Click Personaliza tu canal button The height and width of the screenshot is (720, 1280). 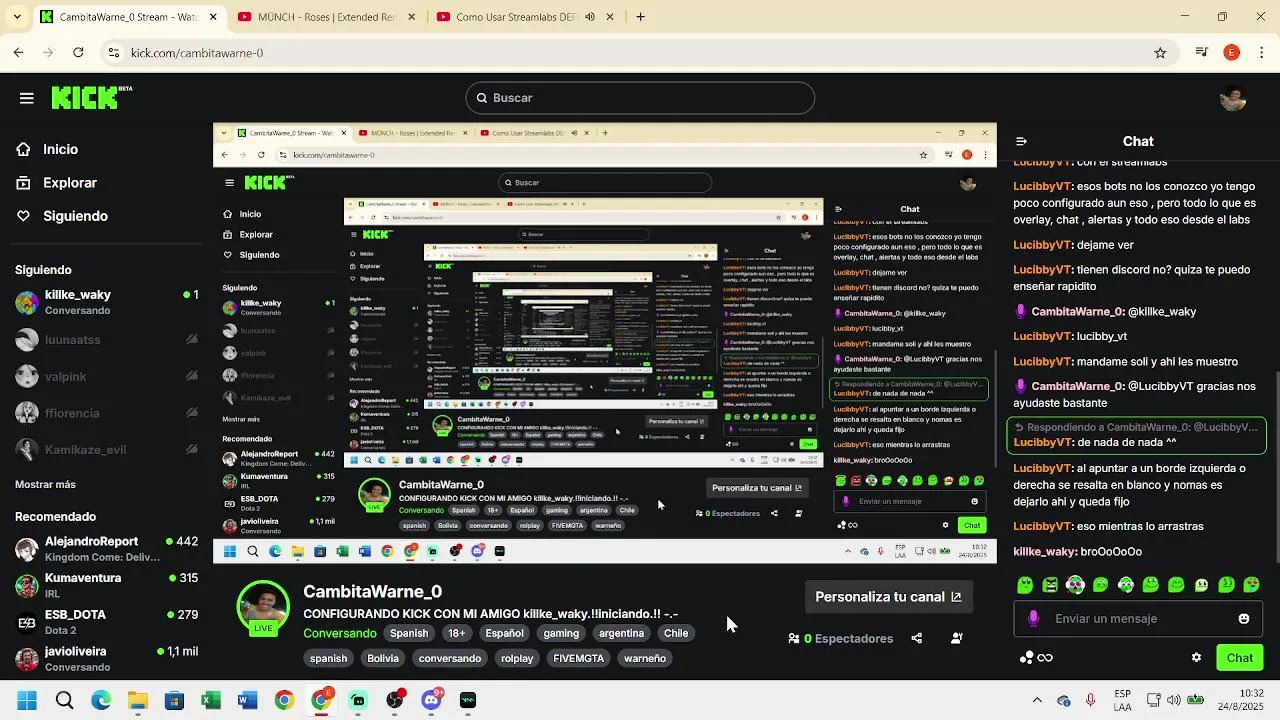pos(888,597)
